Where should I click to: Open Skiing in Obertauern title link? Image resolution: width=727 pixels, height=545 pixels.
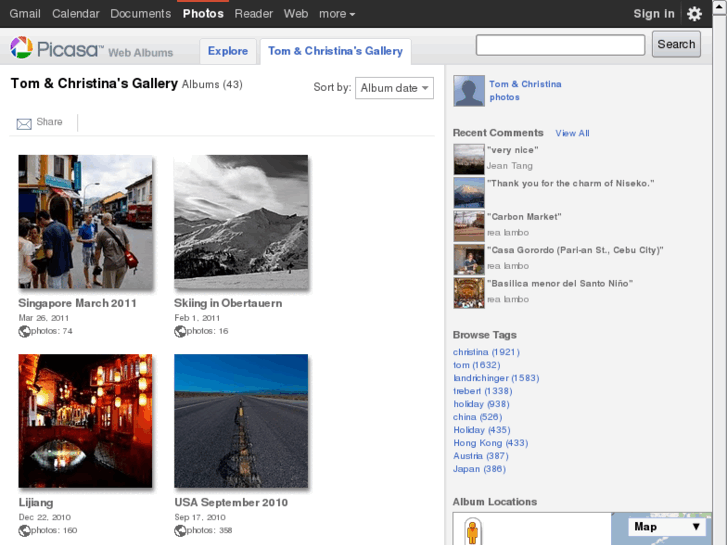click(228, 303)
